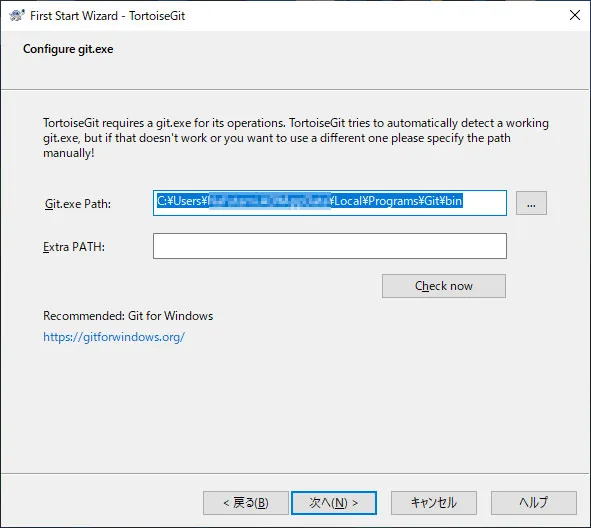Image resolution: width=591 pixels, height=528 pixels.
Task: Go back with the 戻る(B) button
Action: [246, 503]
